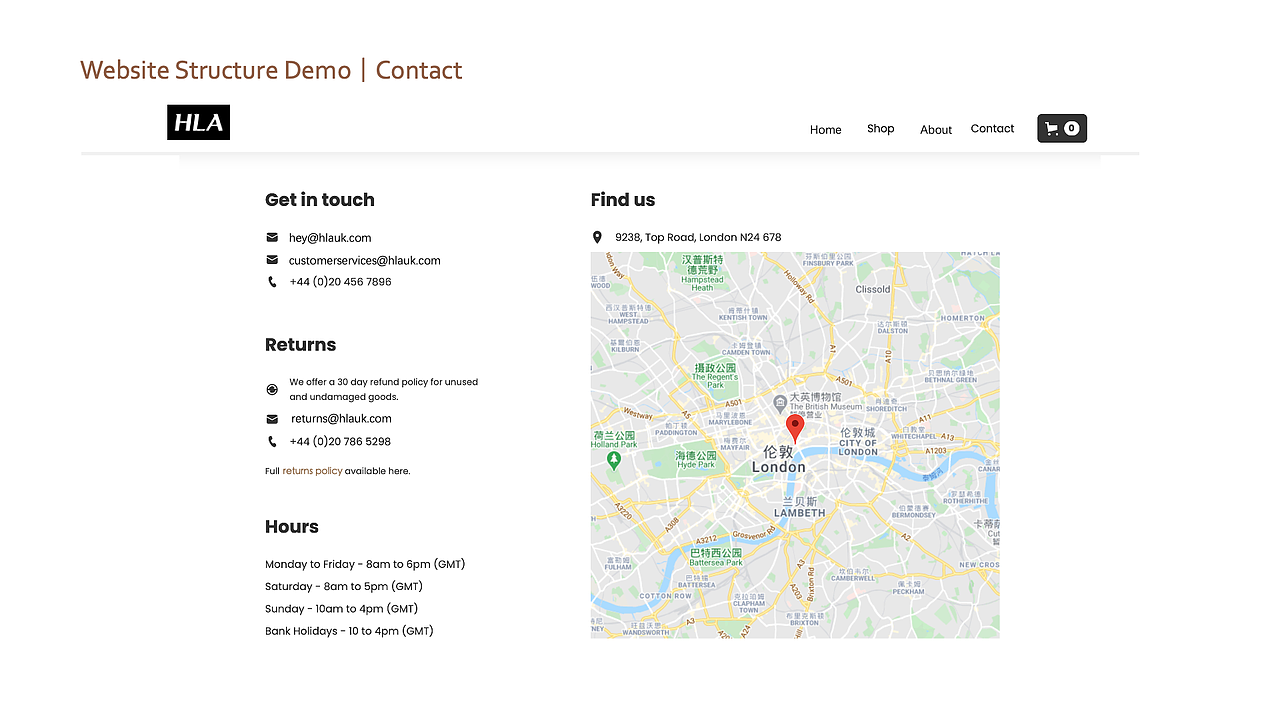Open the returns policy link

click(312, 471)
